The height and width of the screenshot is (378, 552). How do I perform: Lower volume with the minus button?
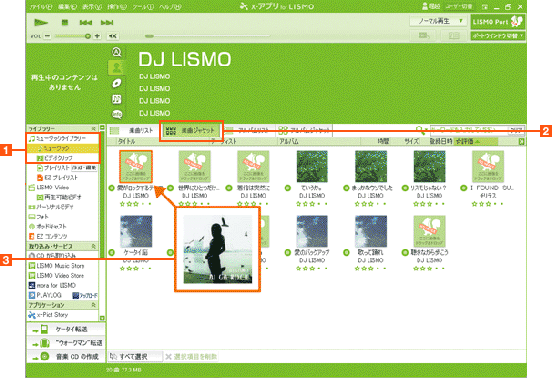48,36
